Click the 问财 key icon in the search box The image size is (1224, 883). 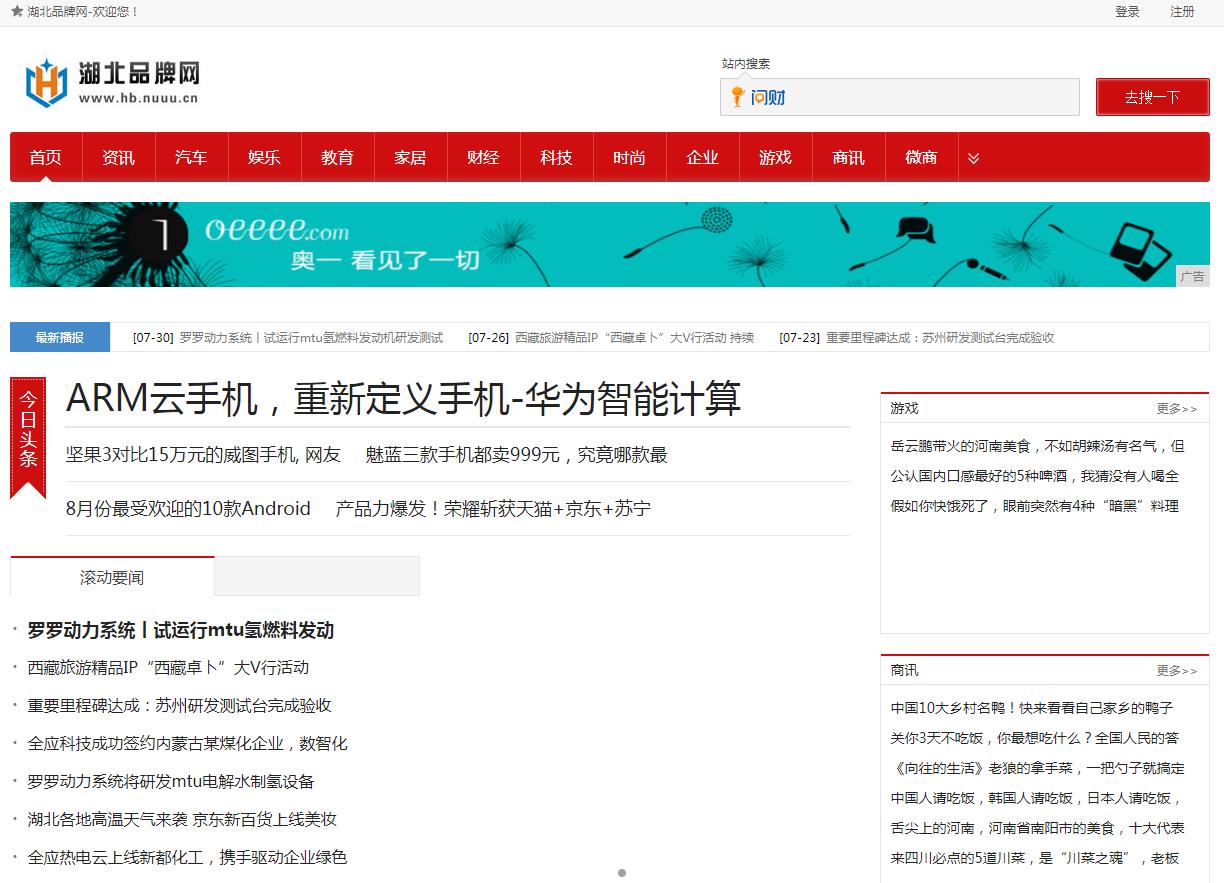click(738, 97)
